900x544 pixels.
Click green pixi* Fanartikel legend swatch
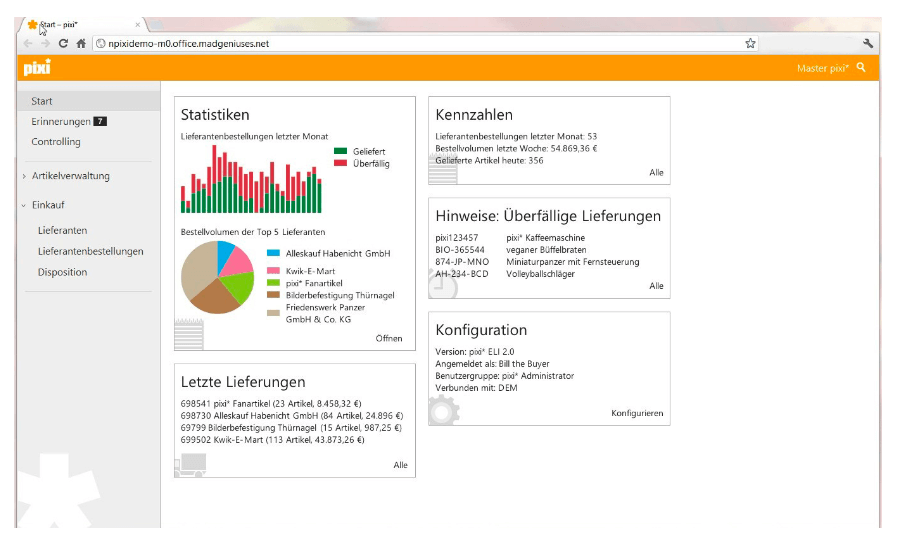273,283
